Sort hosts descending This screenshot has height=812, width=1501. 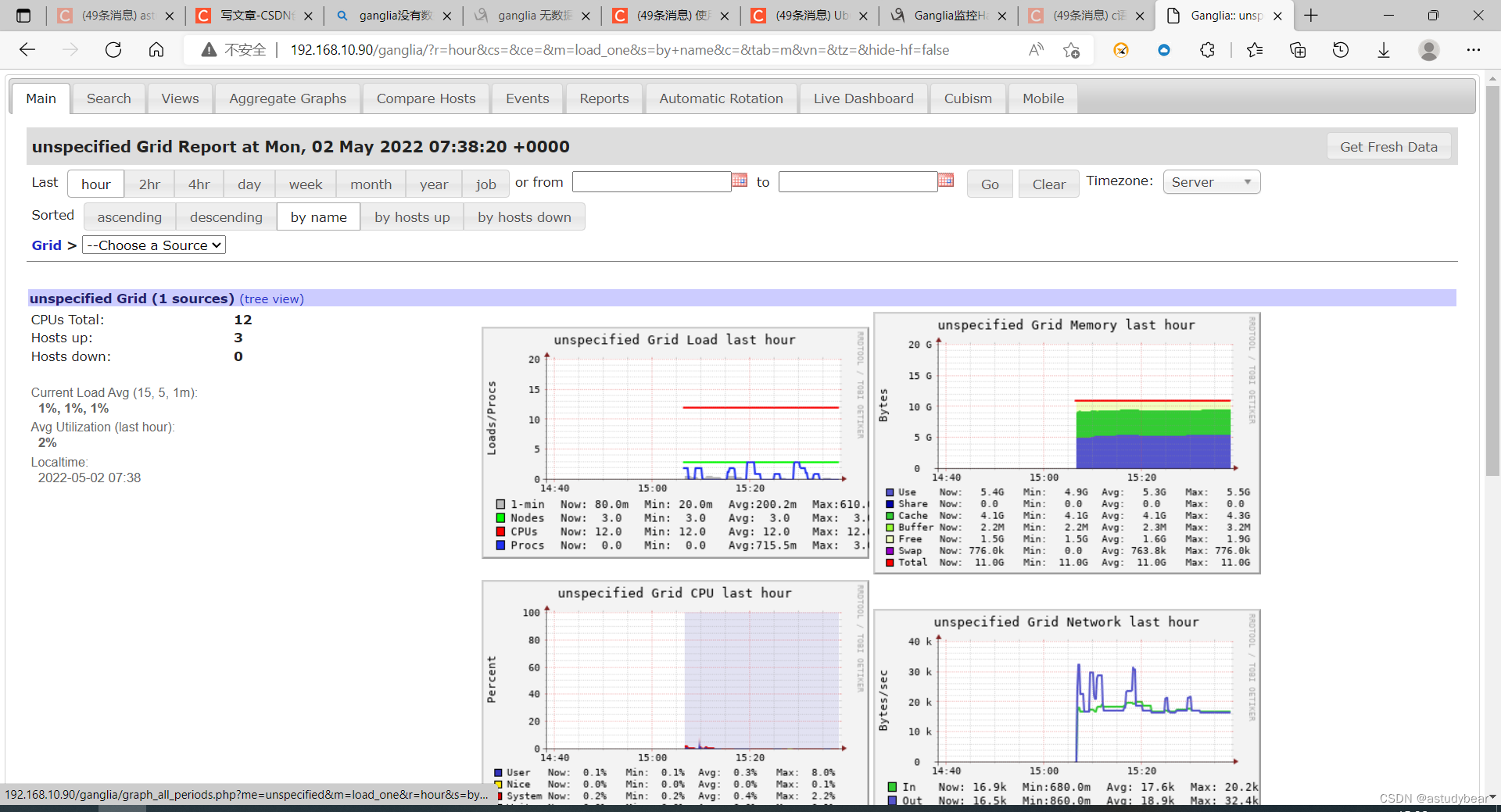click(226, 217)
